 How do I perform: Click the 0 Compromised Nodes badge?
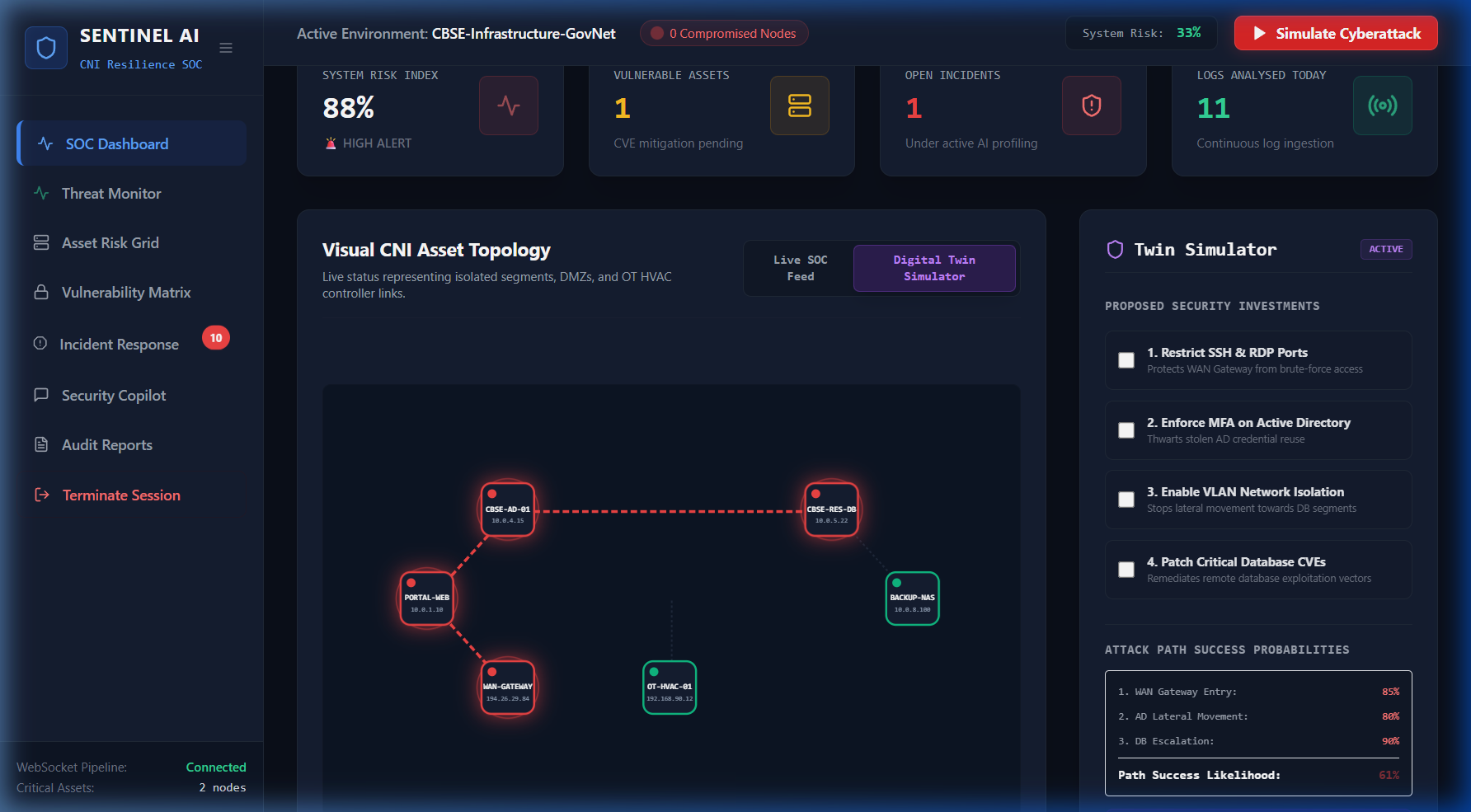coord(724,33)
